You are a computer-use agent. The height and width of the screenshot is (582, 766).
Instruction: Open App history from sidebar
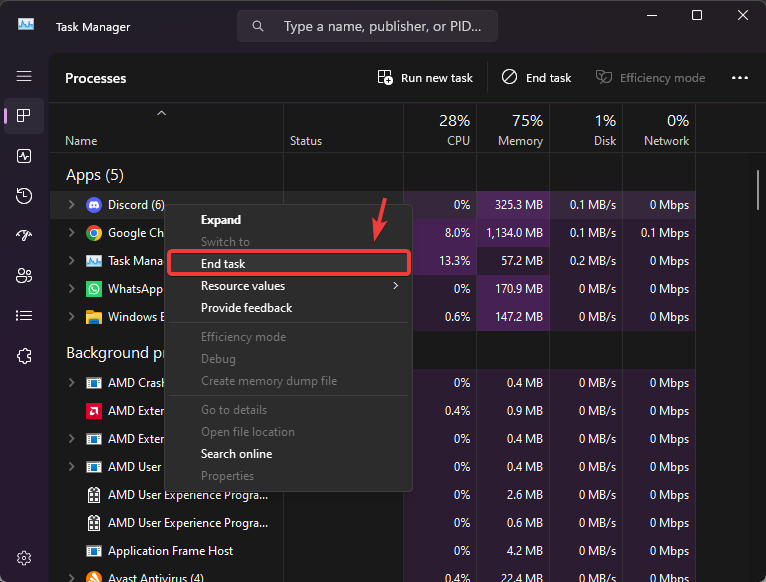[x=24, y=196]
